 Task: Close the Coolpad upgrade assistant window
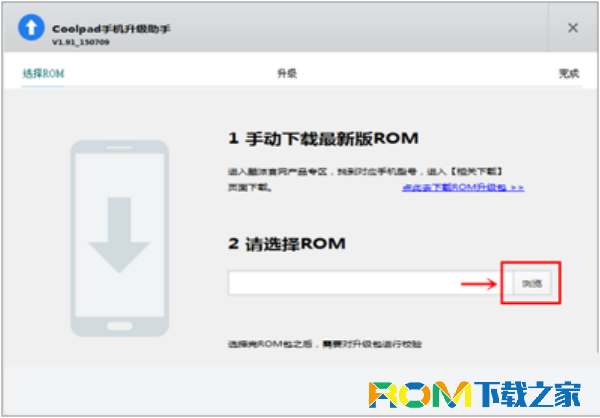coord(573,28)
